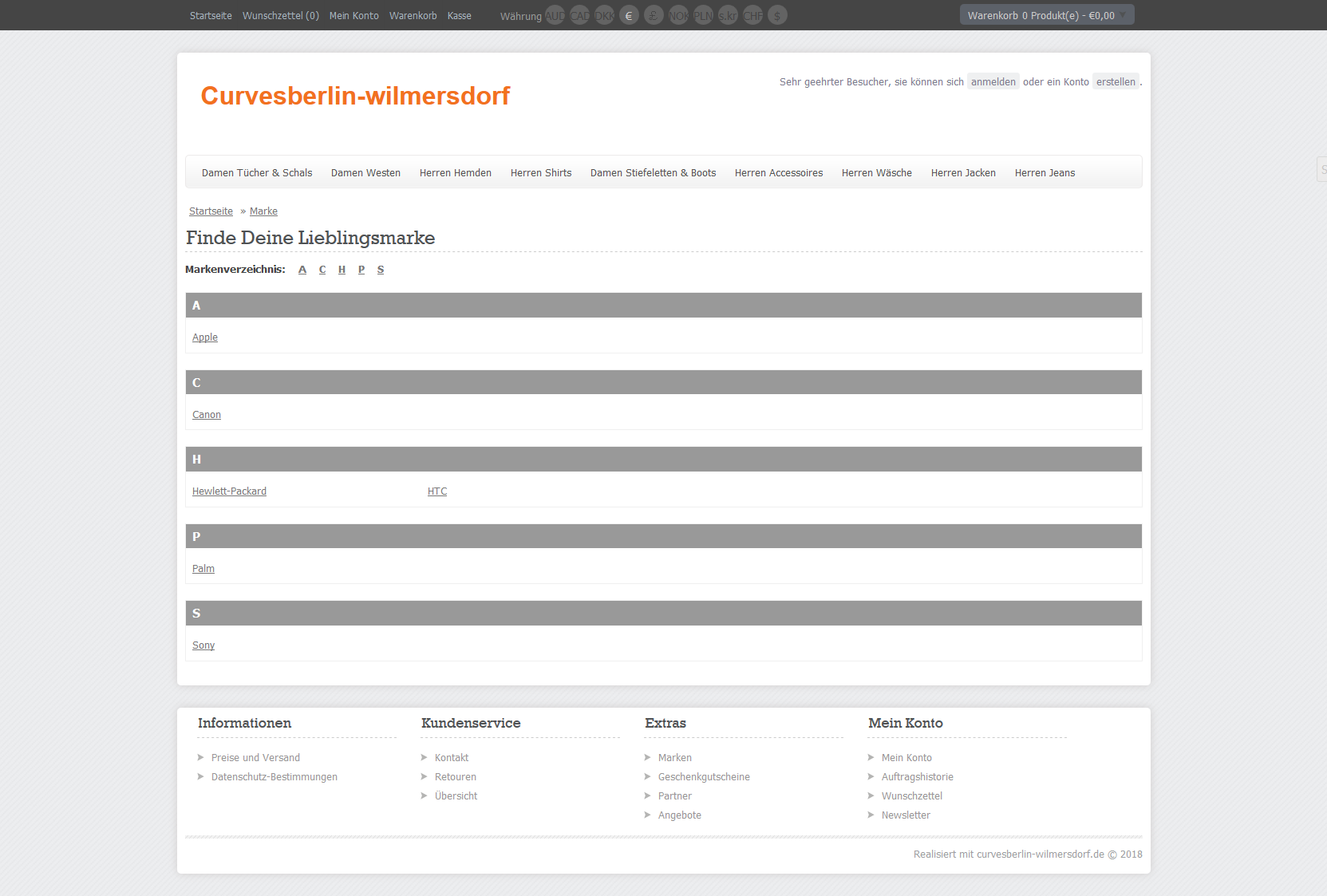Open Marken footer link
This screenshot has height=896, width=1327.
[x=675, y=757]
